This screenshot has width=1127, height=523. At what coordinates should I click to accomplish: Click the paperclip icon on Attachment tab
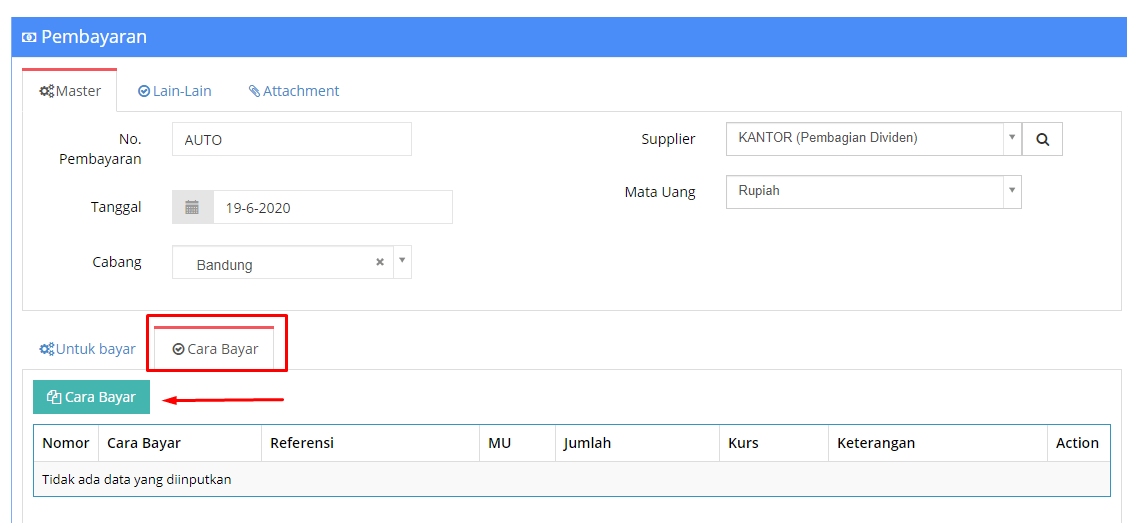[x=254, y=91]
